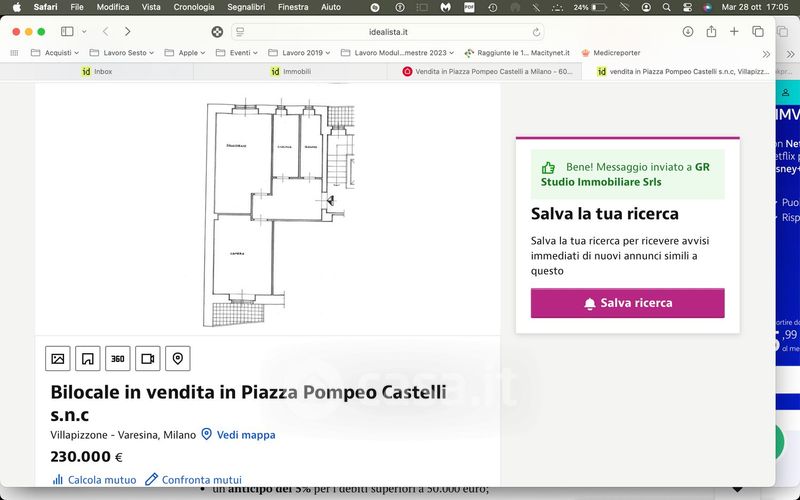Show Safari tab overview

(757, 32)
